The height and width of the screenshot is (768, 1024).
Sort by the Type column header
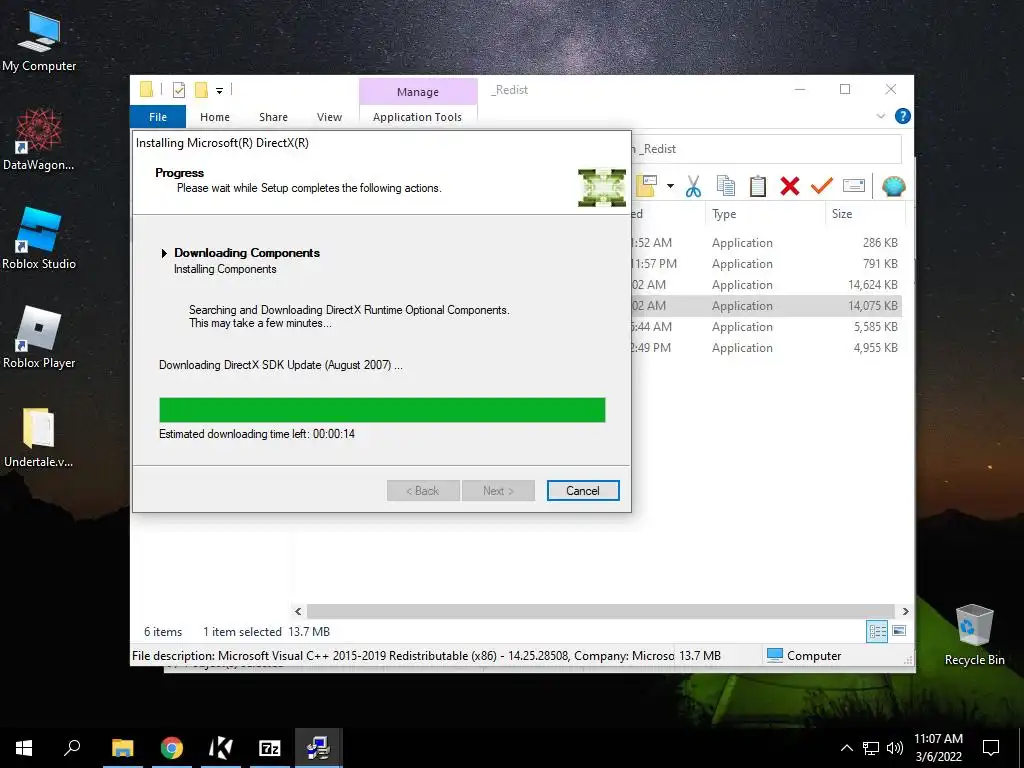[765, 214]
